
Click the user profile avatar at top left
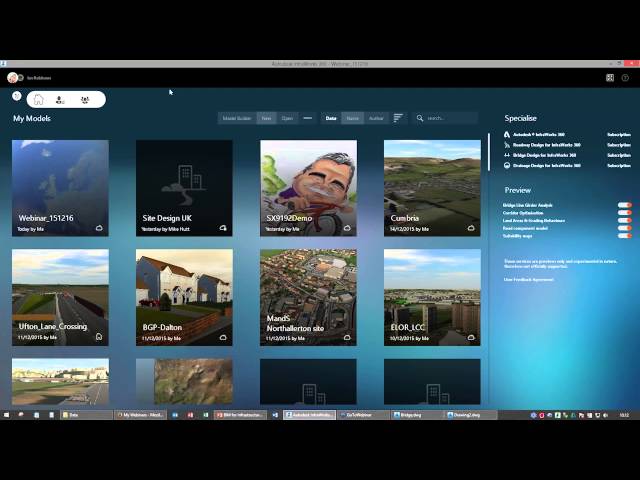pyautogui.click(x=13, y=78)
